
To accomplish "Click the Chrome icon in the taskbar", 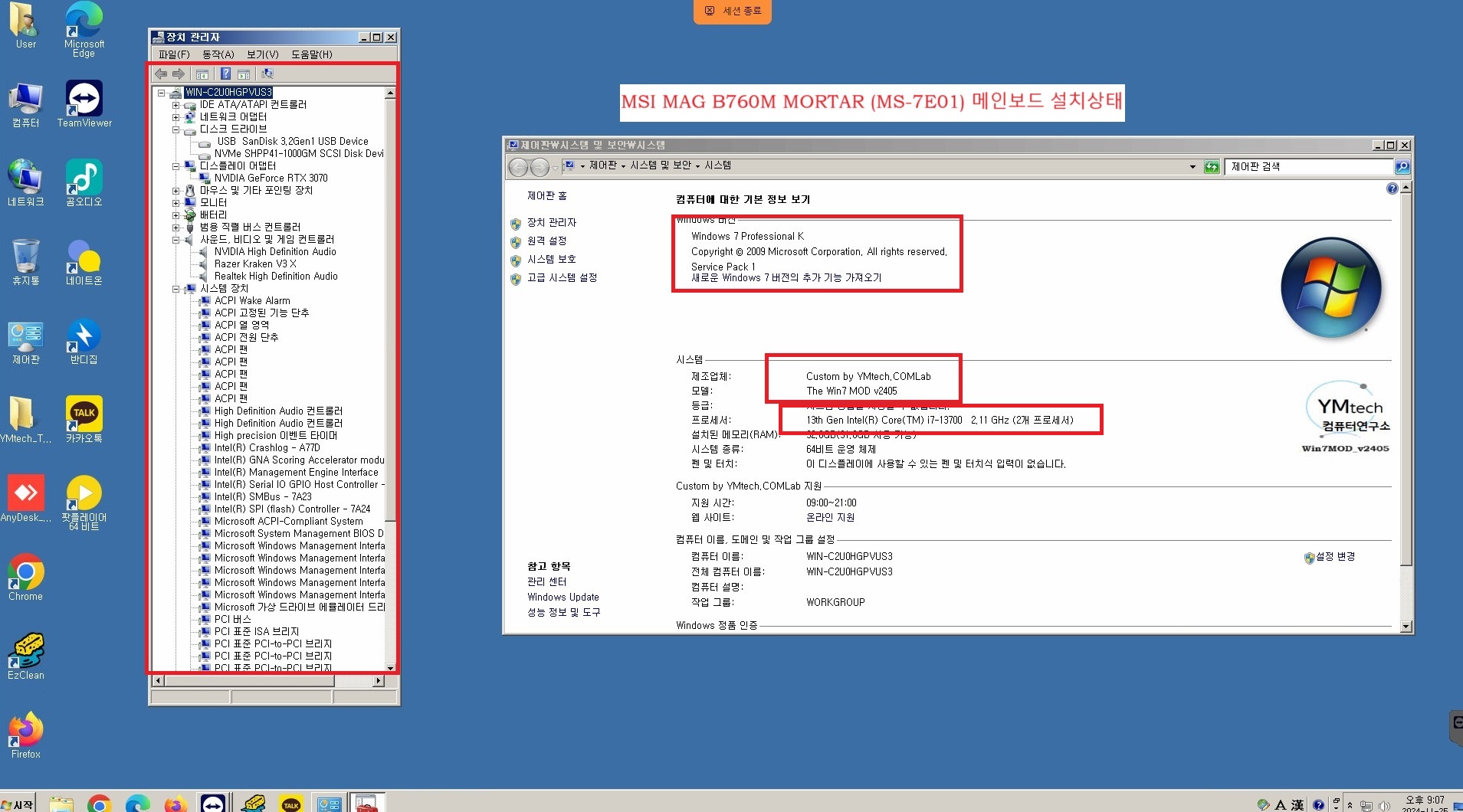I will click(x=99, y=804).
